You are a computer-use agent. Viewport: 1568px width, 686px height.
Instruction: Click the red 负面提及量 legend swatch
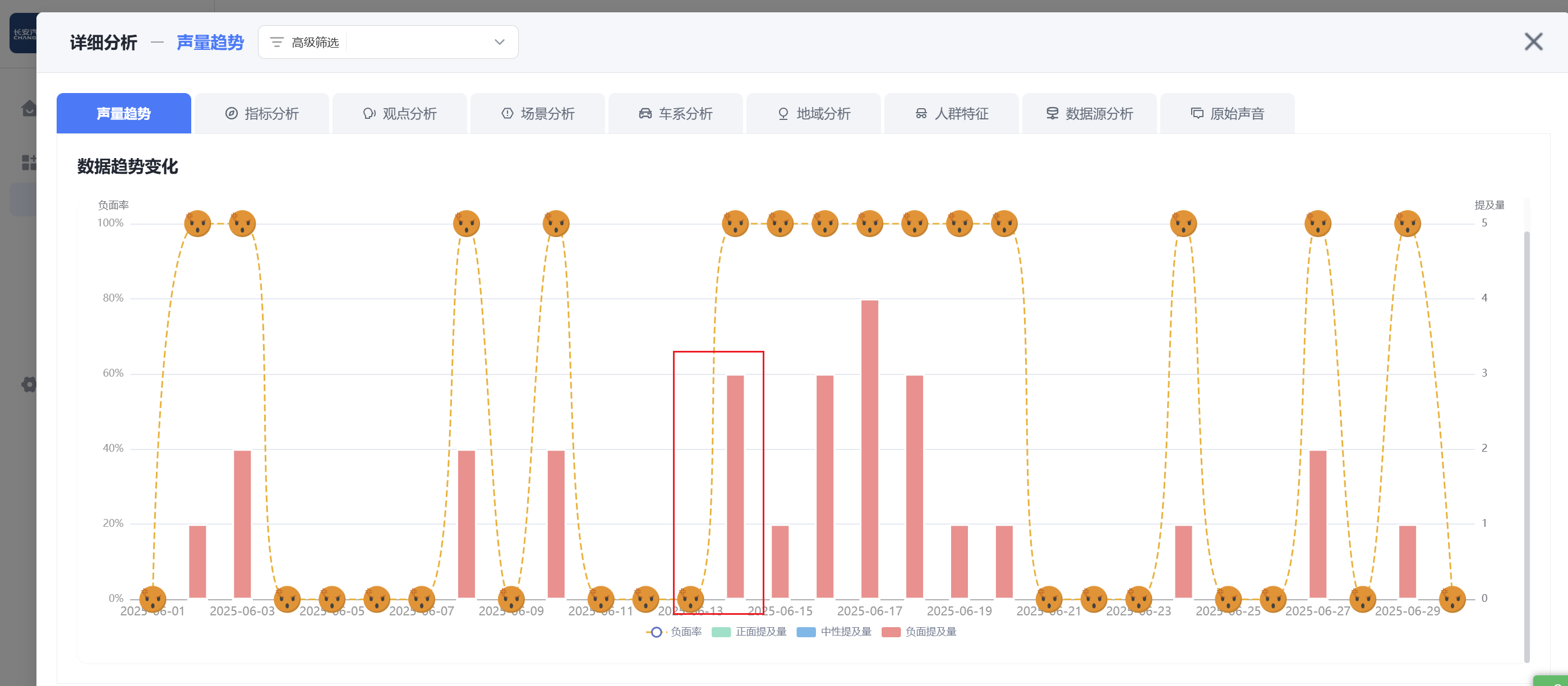[x=891, y=632]
